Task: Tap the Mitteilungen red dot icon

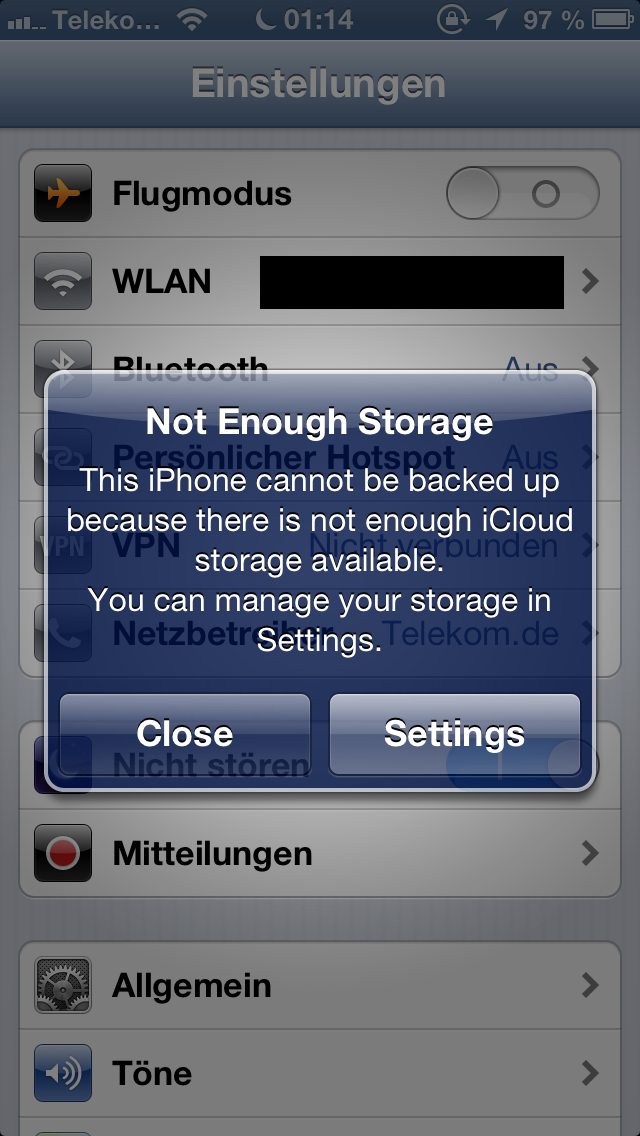Action: point(63,853)
